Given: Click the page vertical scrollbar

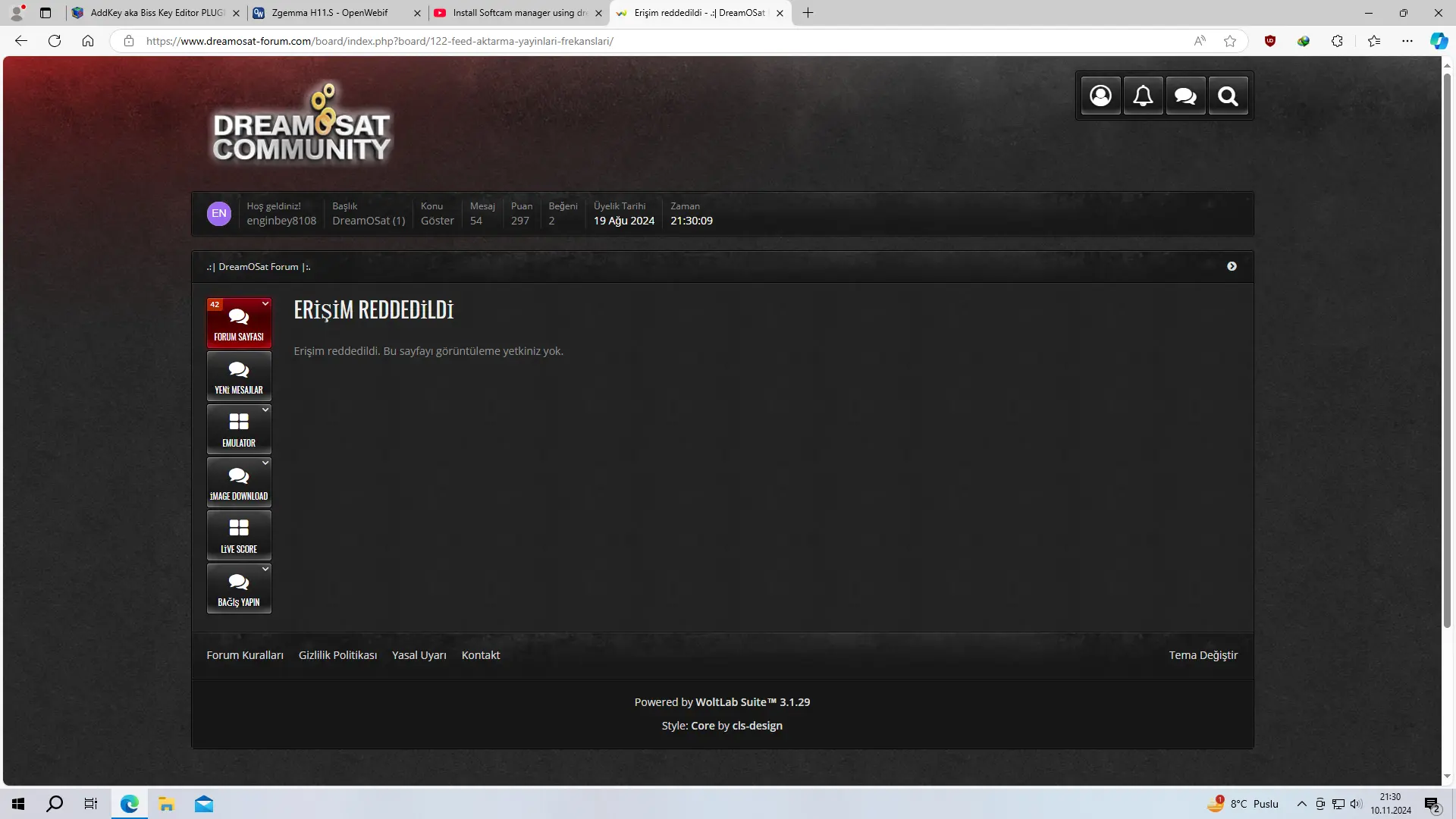Looking at the screenshot, I should [x=1447, y=349].
